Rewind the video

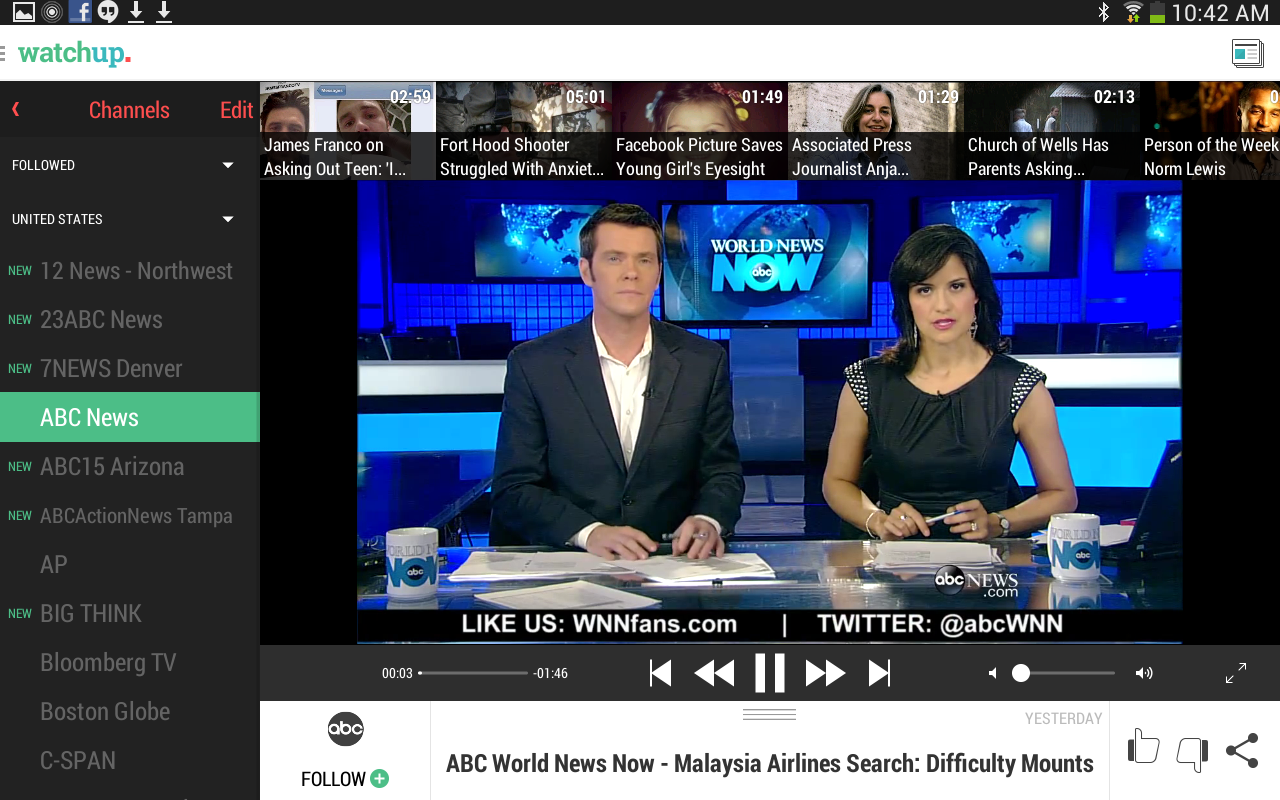coord(714,673)
